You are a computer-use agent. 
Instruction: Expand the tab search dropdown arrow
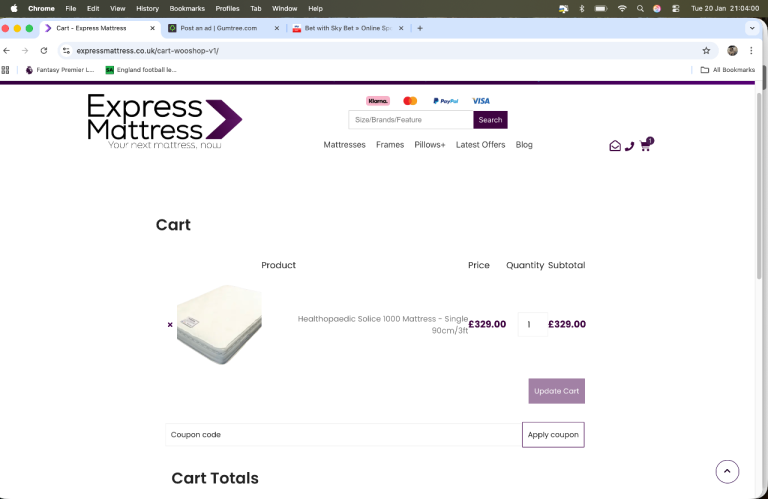pos(751,28)
